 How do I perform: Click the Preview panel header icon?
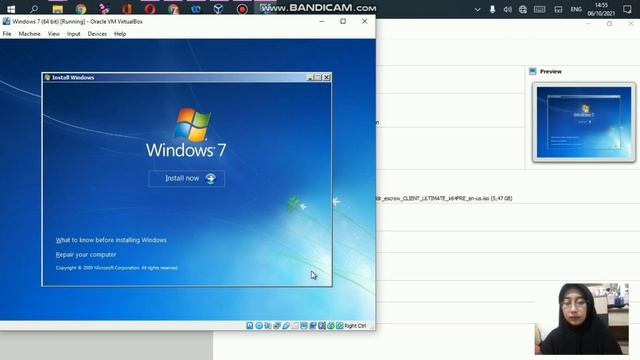coord(532,71)
